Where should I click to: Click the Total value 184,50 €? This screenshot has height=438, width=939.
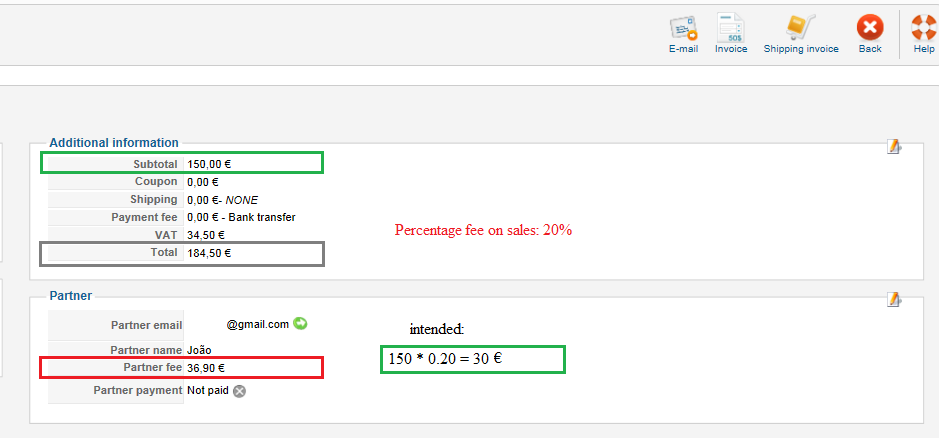point(208,253)
